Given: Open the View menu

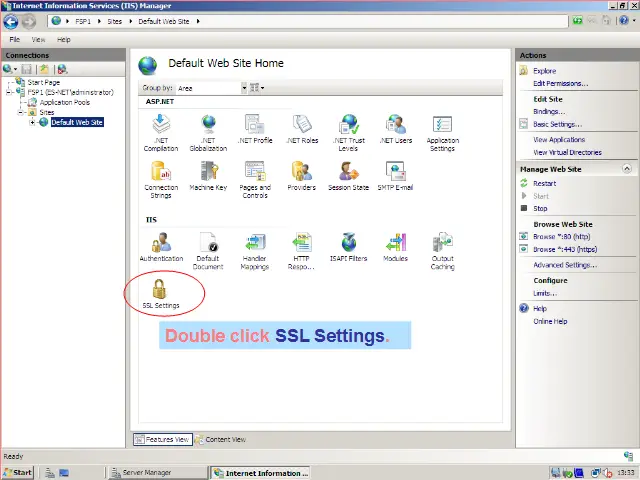Looking at the screenshot, I should [38, 40].
